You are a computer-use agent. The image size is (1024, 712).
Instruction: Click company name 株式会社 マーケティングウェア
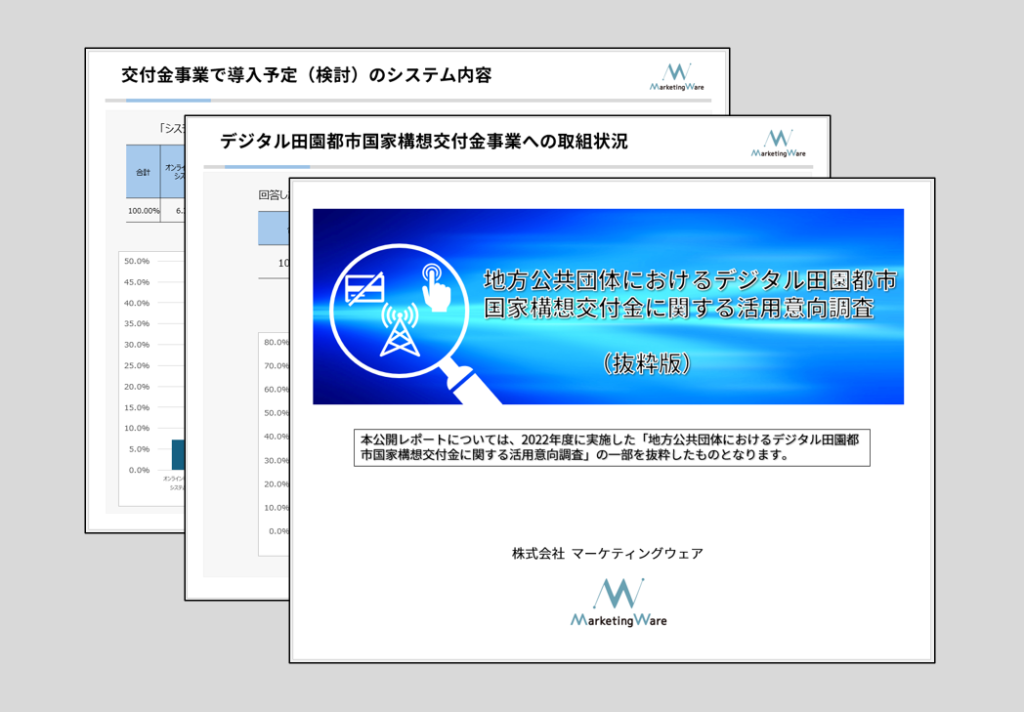click(607, 553)
